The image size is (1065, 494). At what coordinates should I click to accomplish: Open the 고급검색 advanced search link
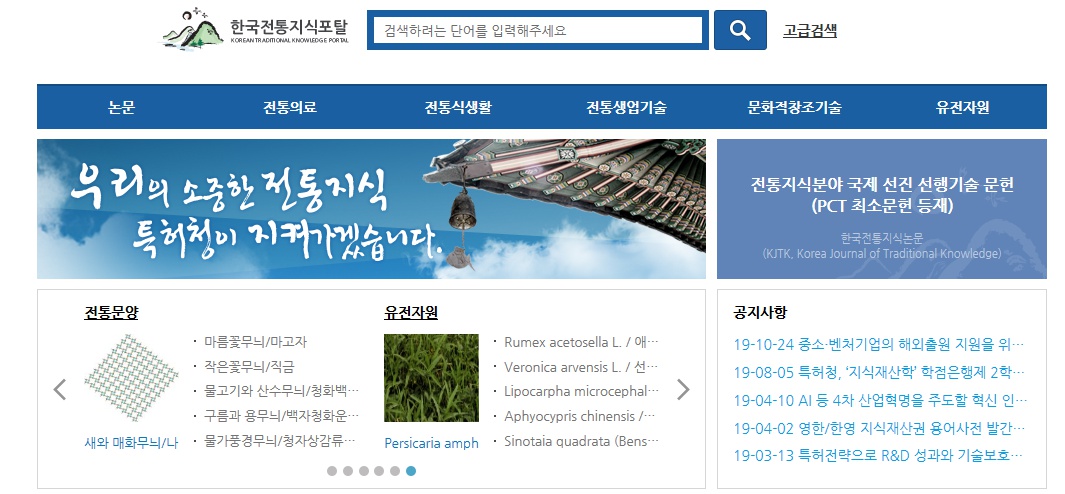[810, 31]
